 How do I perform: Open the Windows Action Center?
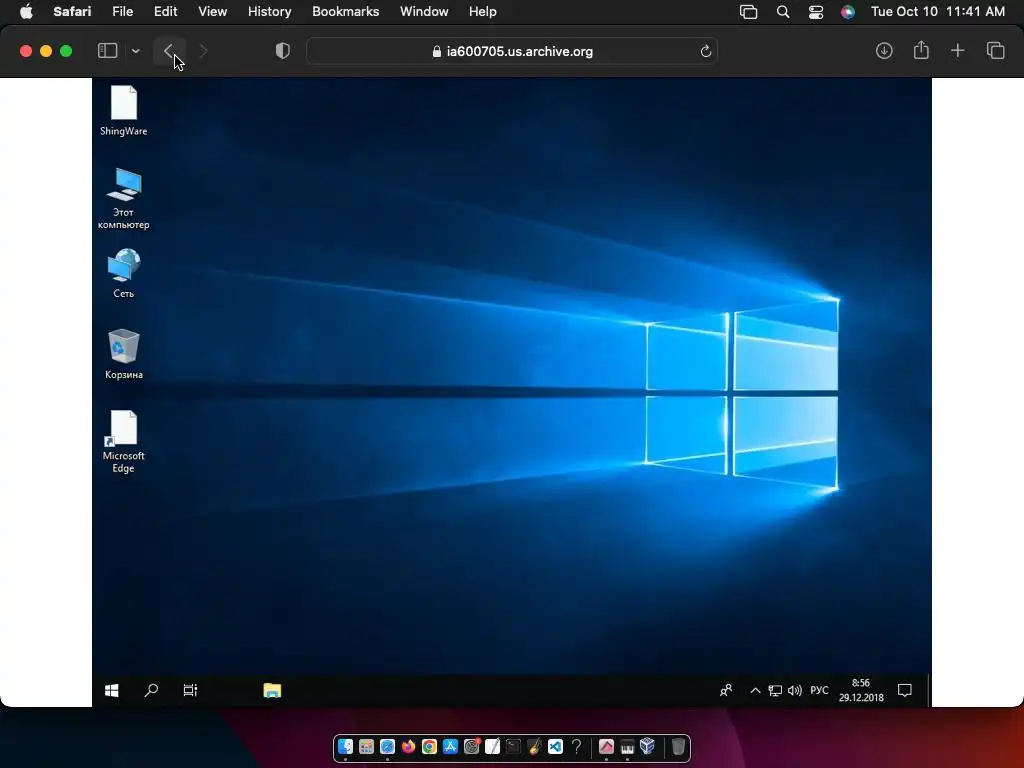tap(904, 690)
